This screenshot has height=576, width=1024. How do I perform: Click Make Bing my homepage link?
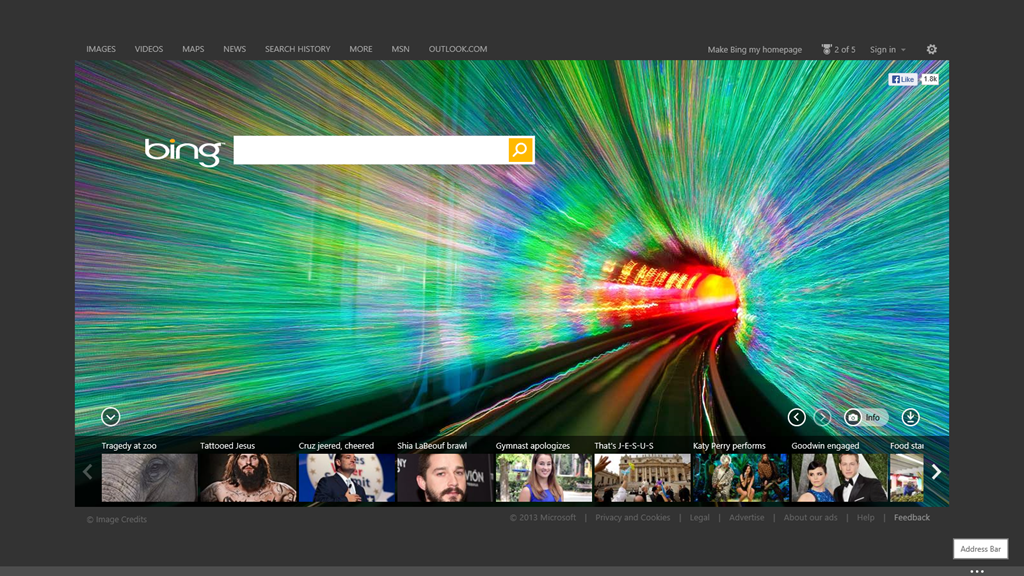click(754, 49)
